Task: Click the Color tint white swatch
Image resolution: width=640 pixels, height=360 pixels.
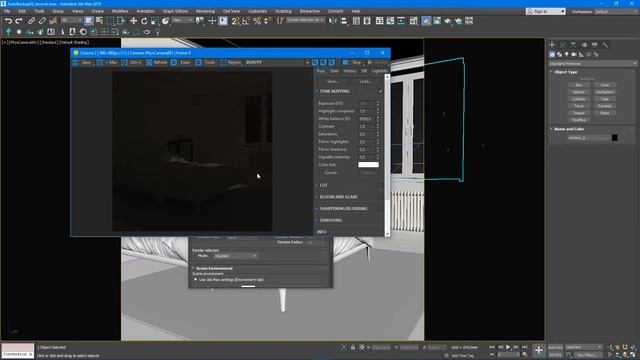Action: coord(368,164)
